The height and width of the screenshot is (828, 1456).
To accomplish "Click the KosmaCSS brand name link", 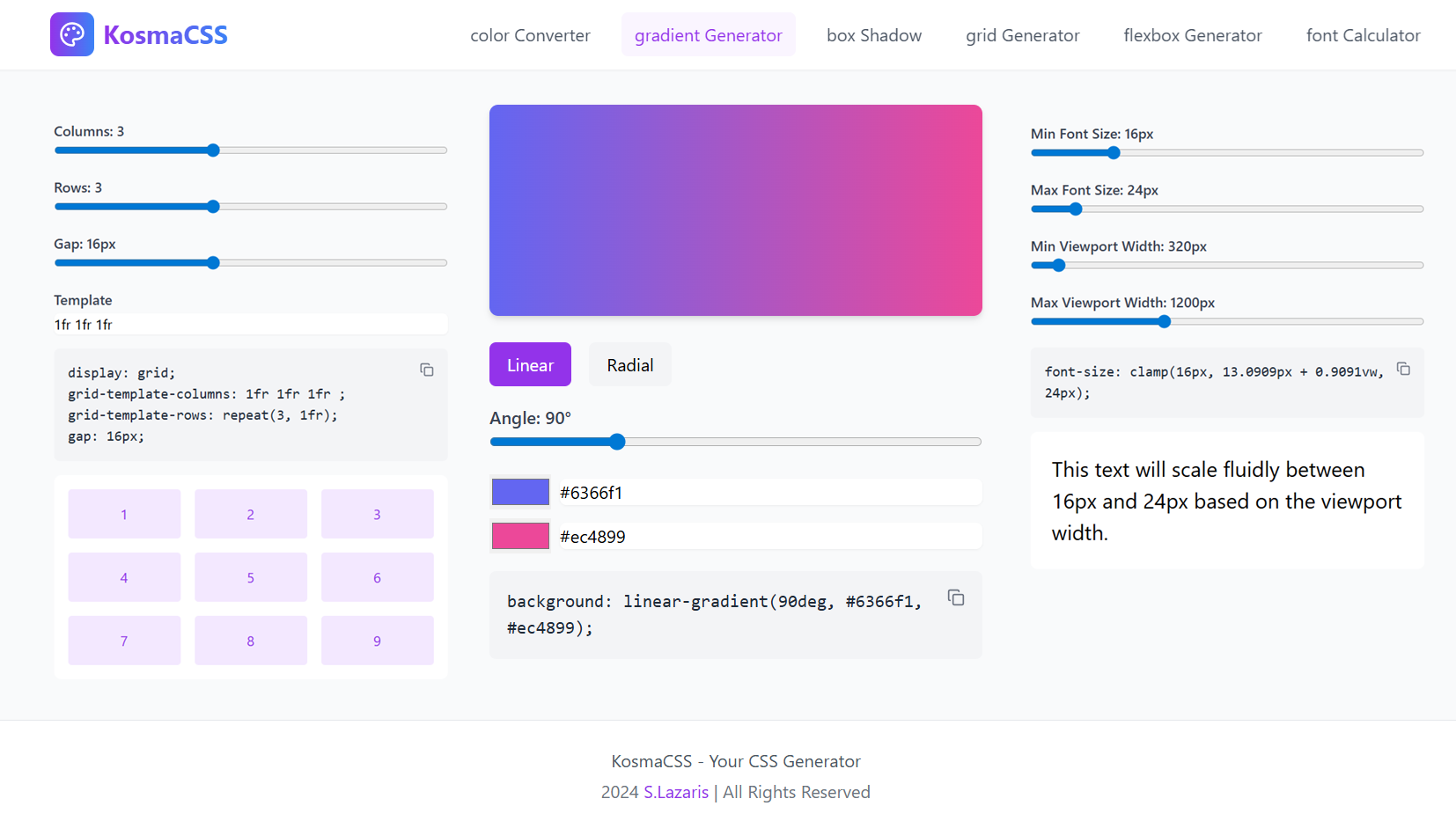I will (165, 35).
